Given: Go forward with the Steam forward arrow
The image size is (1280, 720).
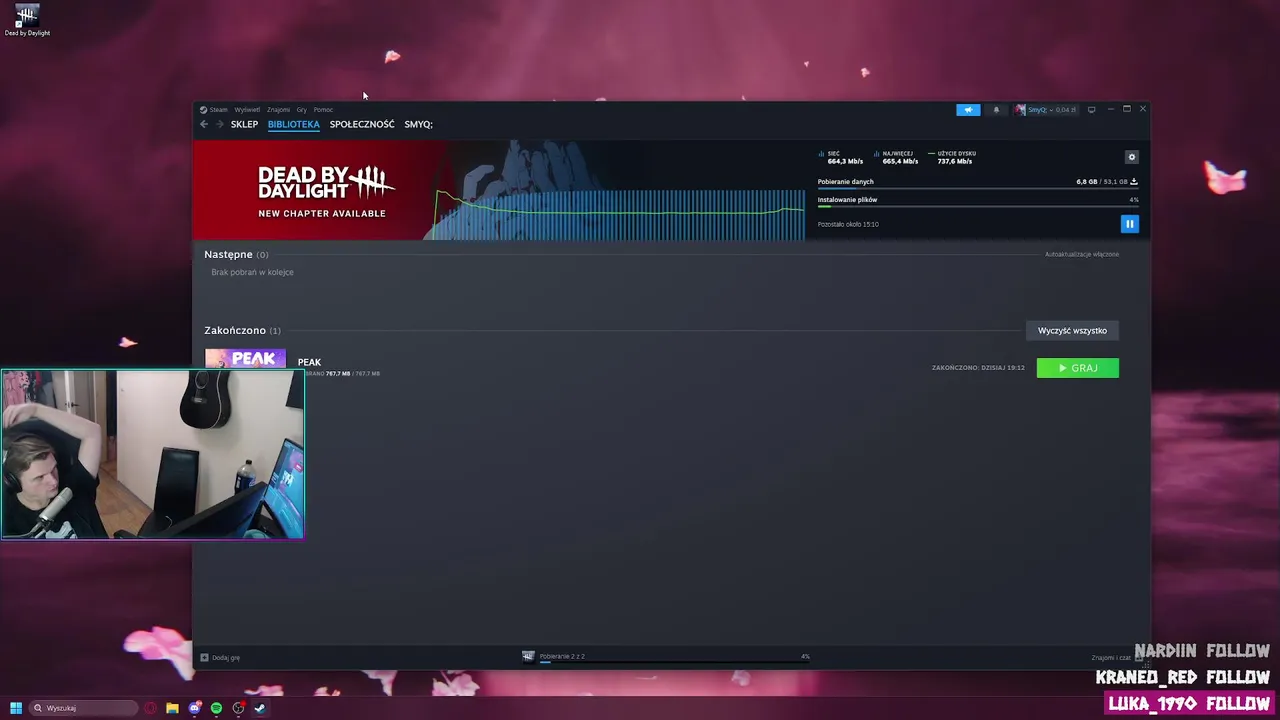Looking at the screenshot, I should click(x=220, y=124).
